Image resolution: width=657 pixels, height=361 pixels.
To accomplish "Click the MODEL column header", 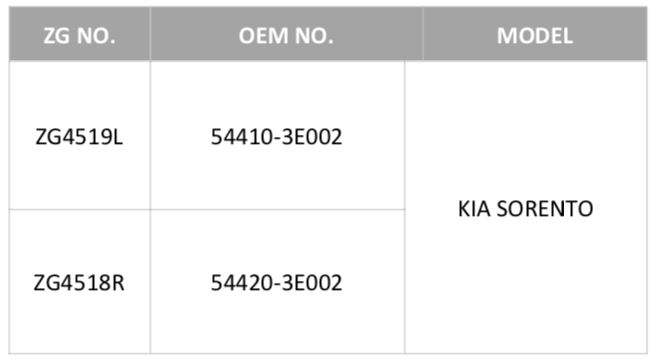I will click(535, 34).
